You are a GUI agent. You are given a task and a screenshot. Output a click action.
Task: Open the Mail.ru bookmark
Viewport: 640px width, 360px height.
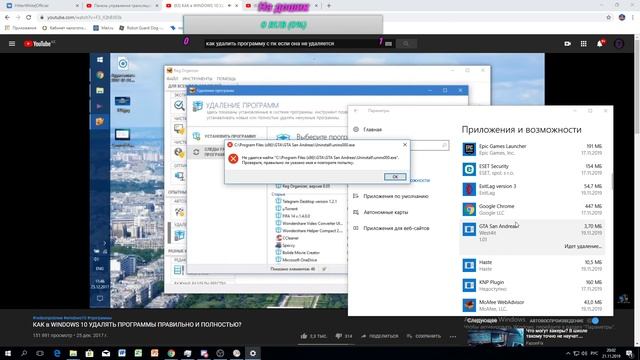[x=103, y=28]
